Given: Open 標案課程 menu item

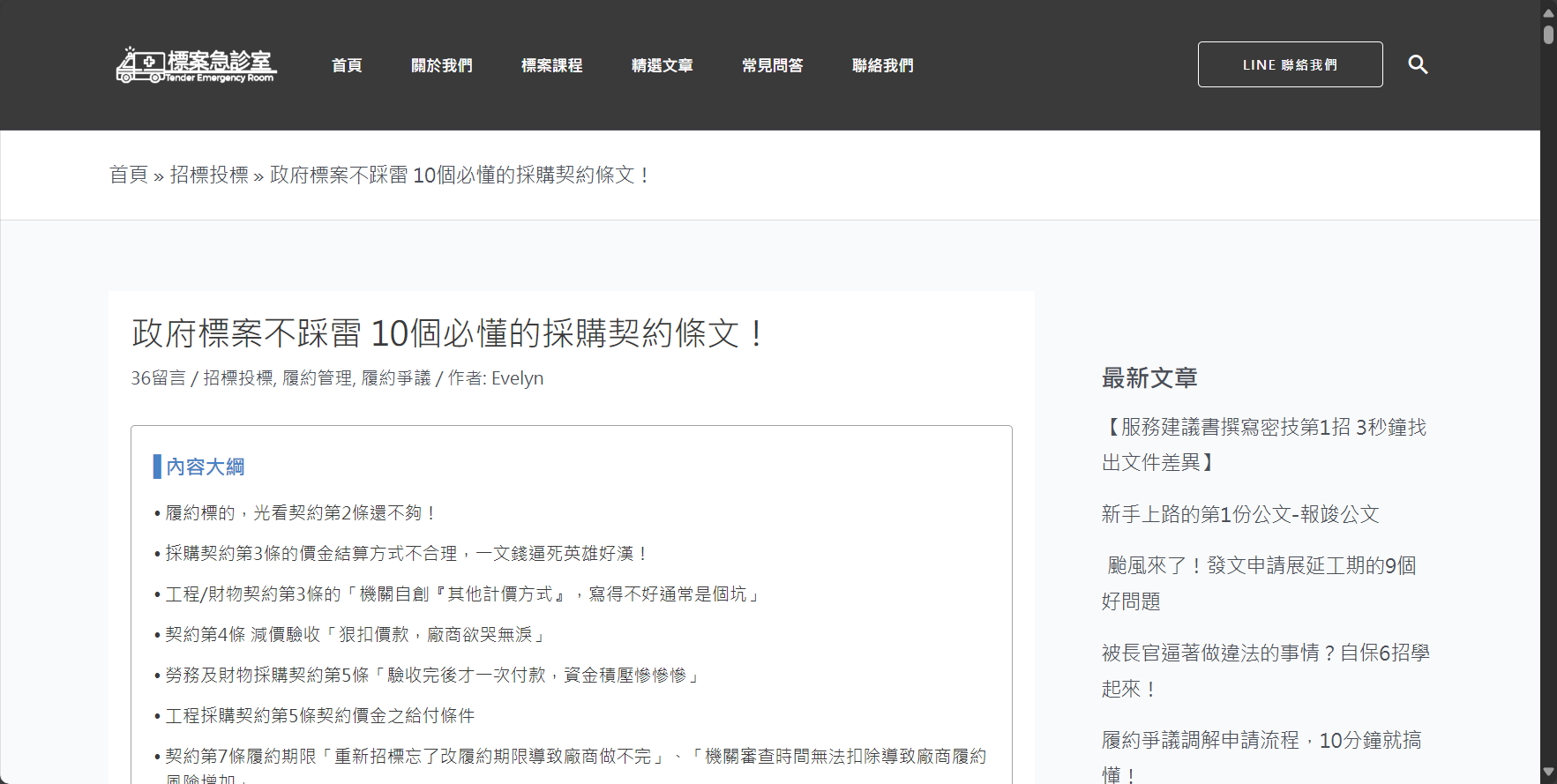Looking at the screenshot, I should click(552, 65).
